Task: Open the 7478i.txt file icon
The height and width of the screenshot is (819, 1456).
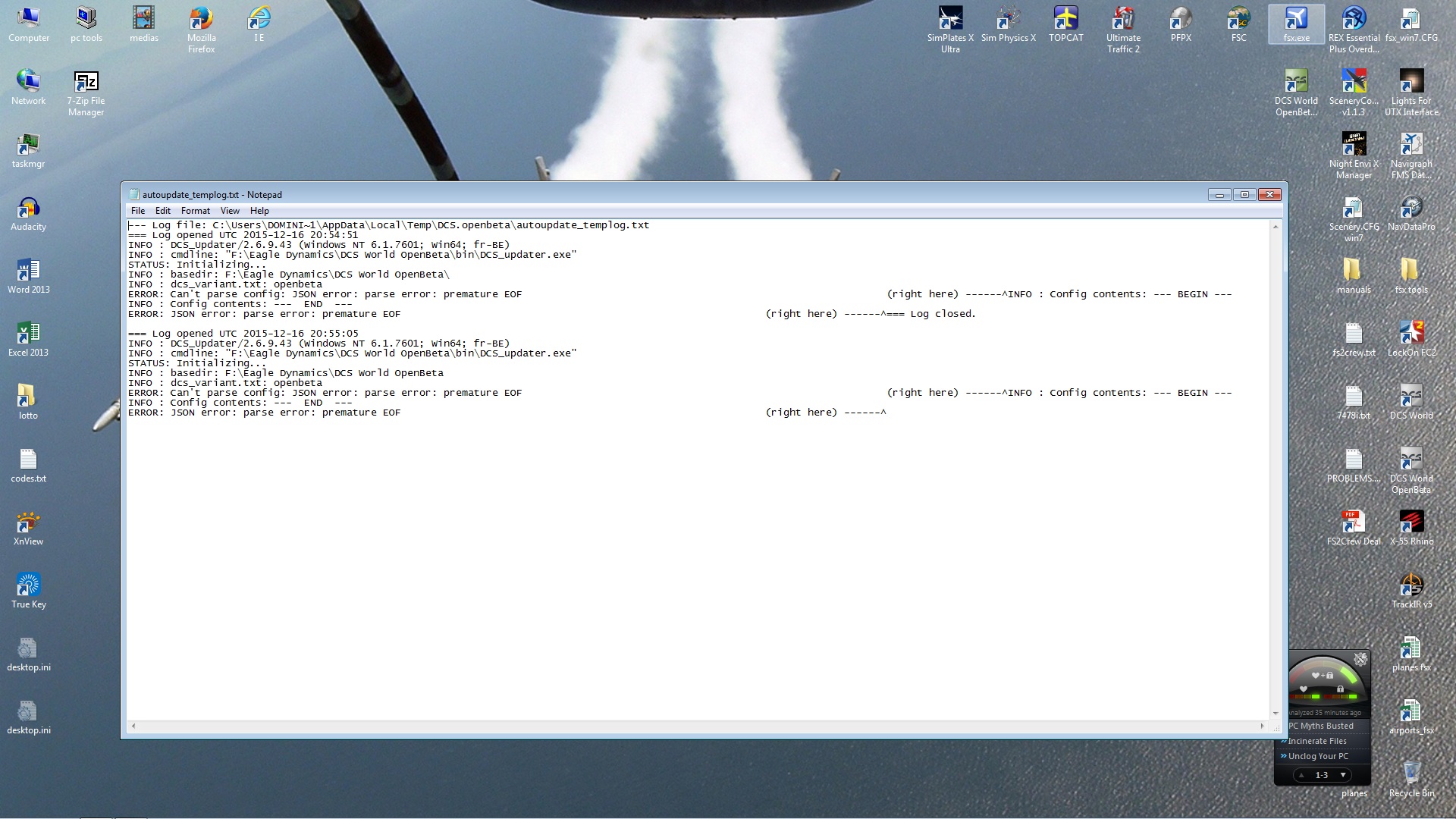Action: click(1354, 402)
